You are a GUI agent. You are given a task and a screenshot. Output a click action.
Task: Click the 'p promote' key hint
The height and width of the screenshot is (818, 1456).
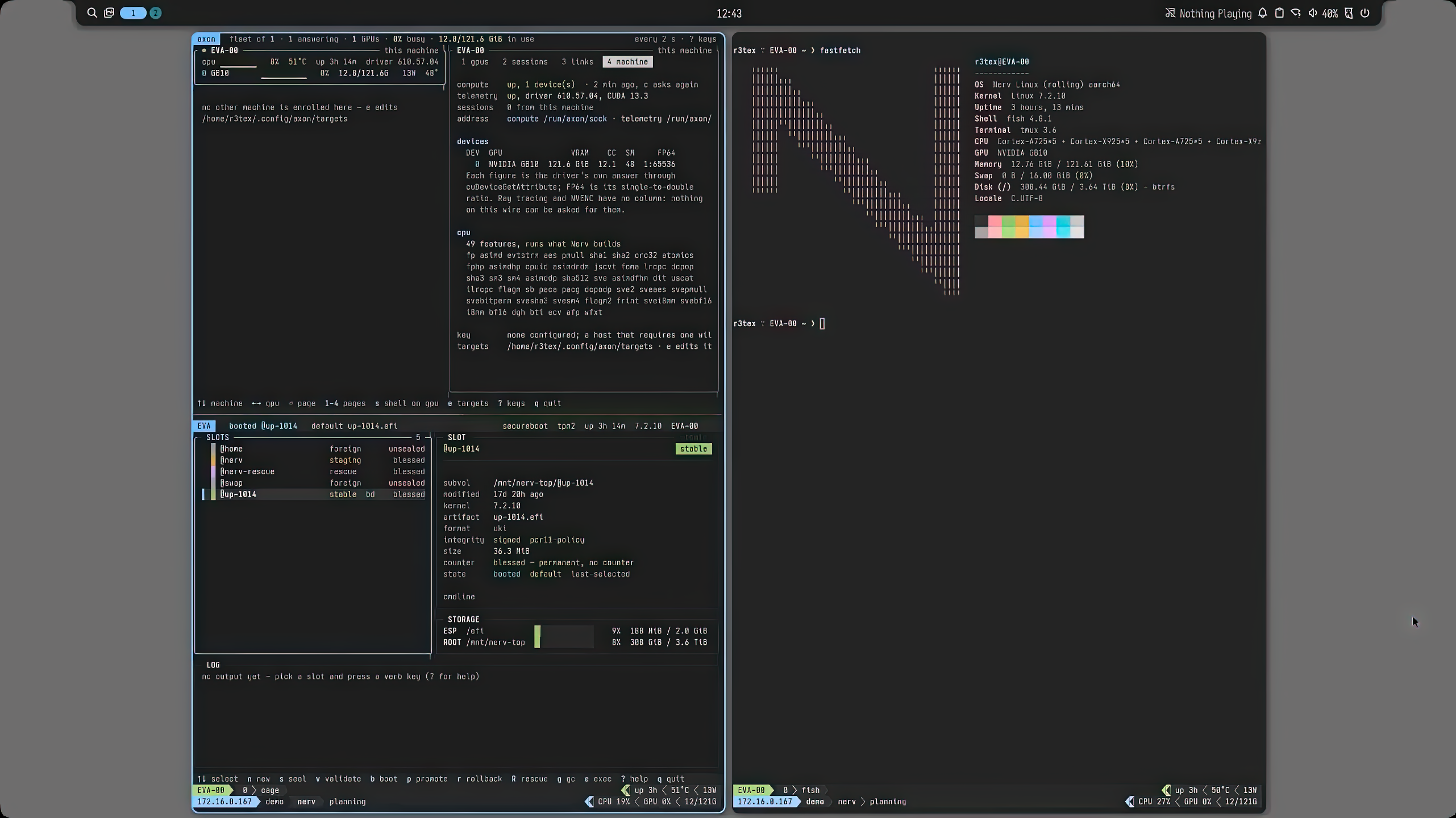427,779
